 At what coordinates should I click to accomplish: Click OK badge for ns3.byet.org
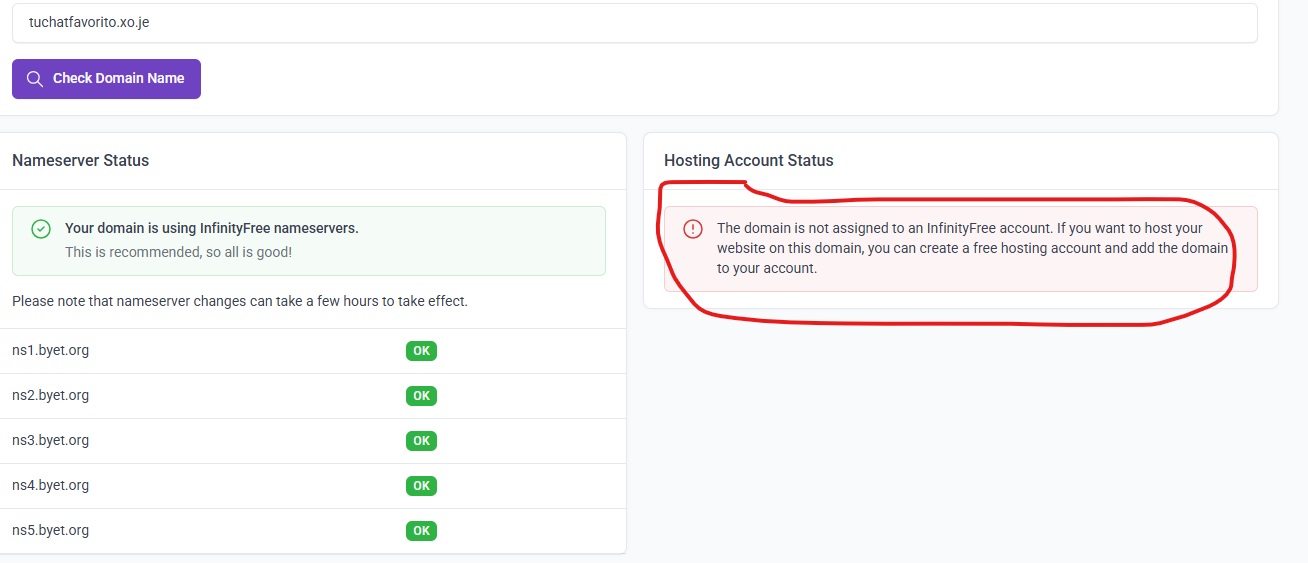click(421, 441)
